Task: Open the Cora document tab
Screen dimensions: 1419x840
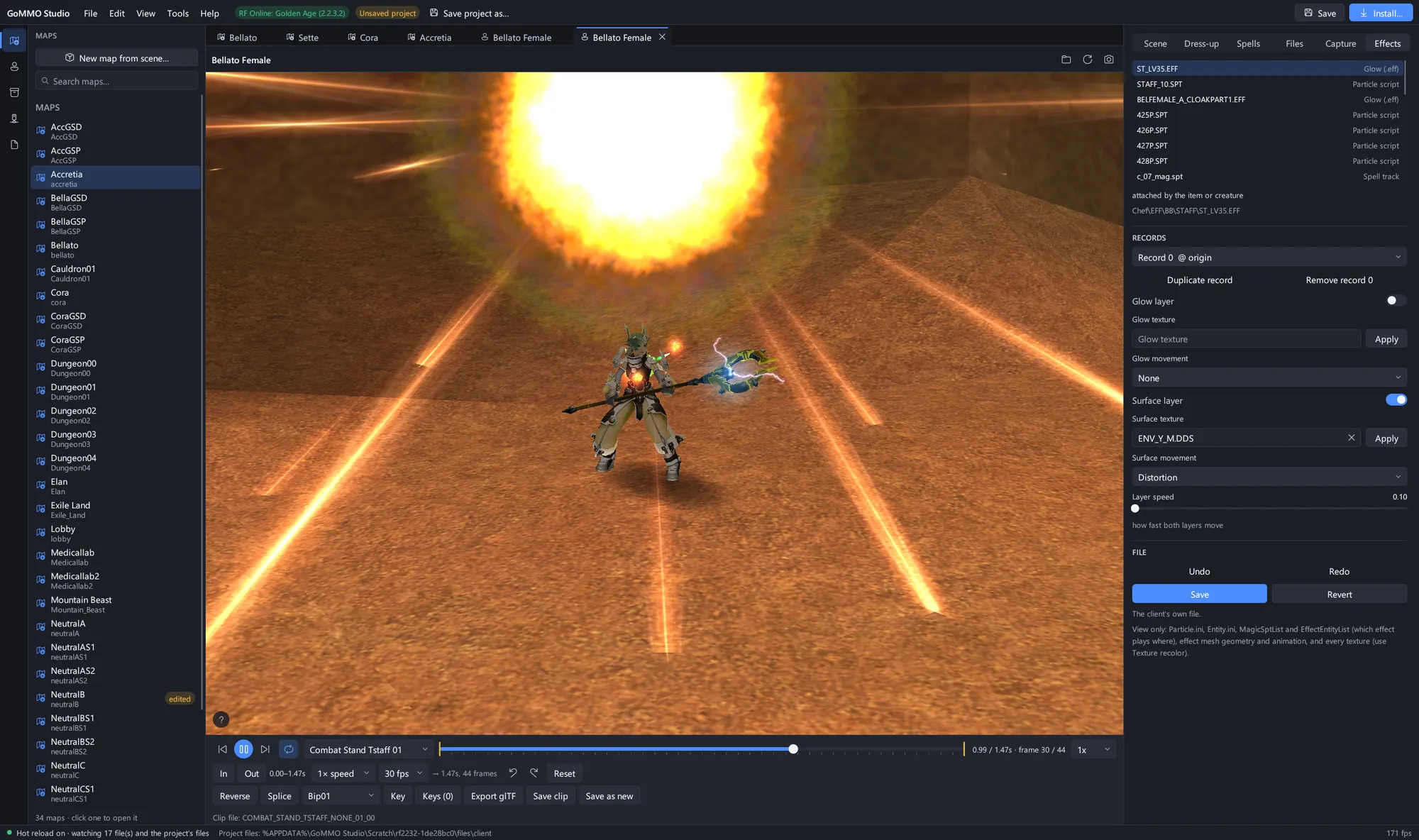Action: click(363, 37)
